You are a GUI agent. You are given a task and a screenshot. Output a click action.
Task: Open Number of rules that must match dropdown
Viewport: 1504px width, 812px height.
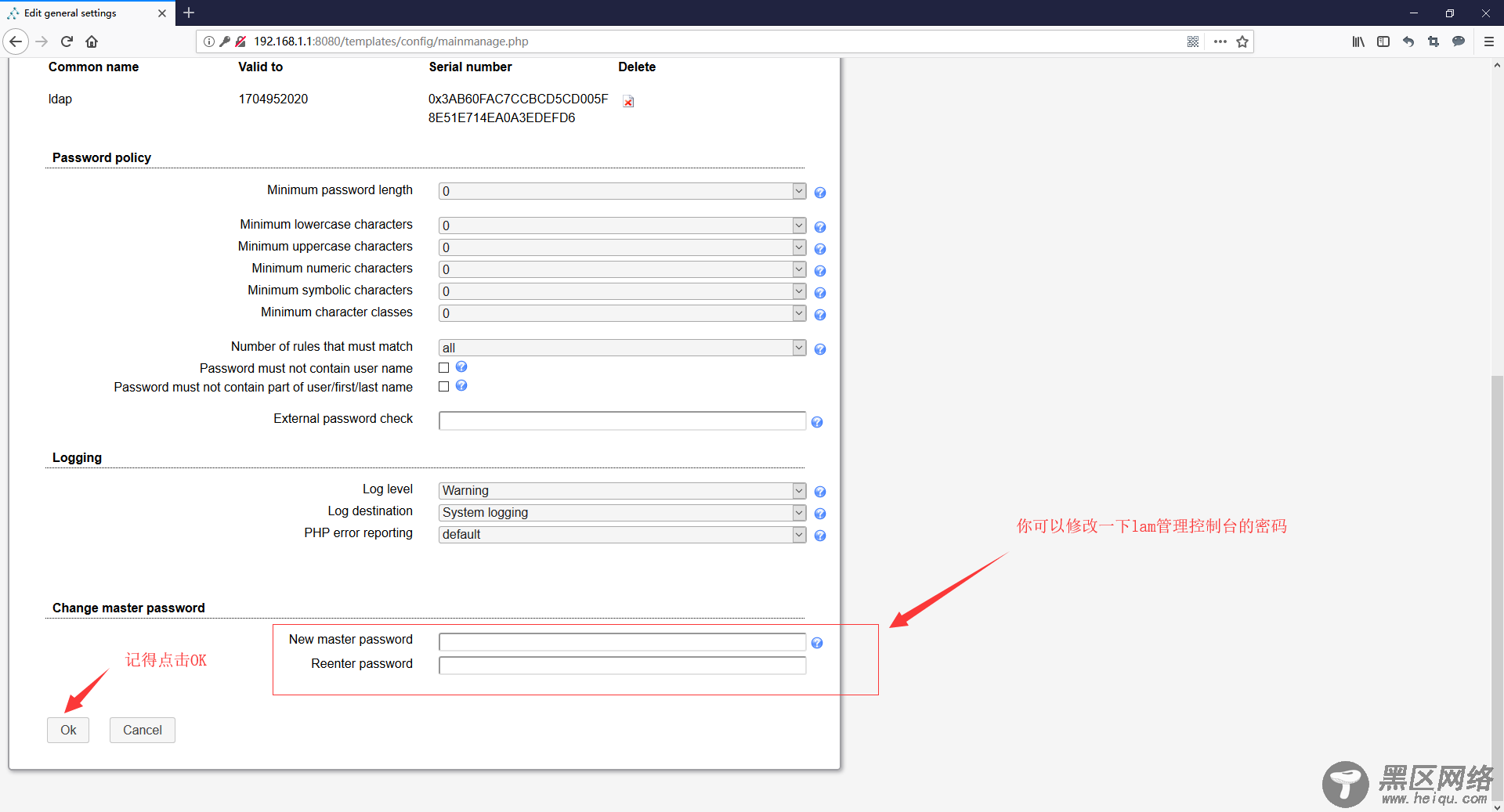point(622,348)
